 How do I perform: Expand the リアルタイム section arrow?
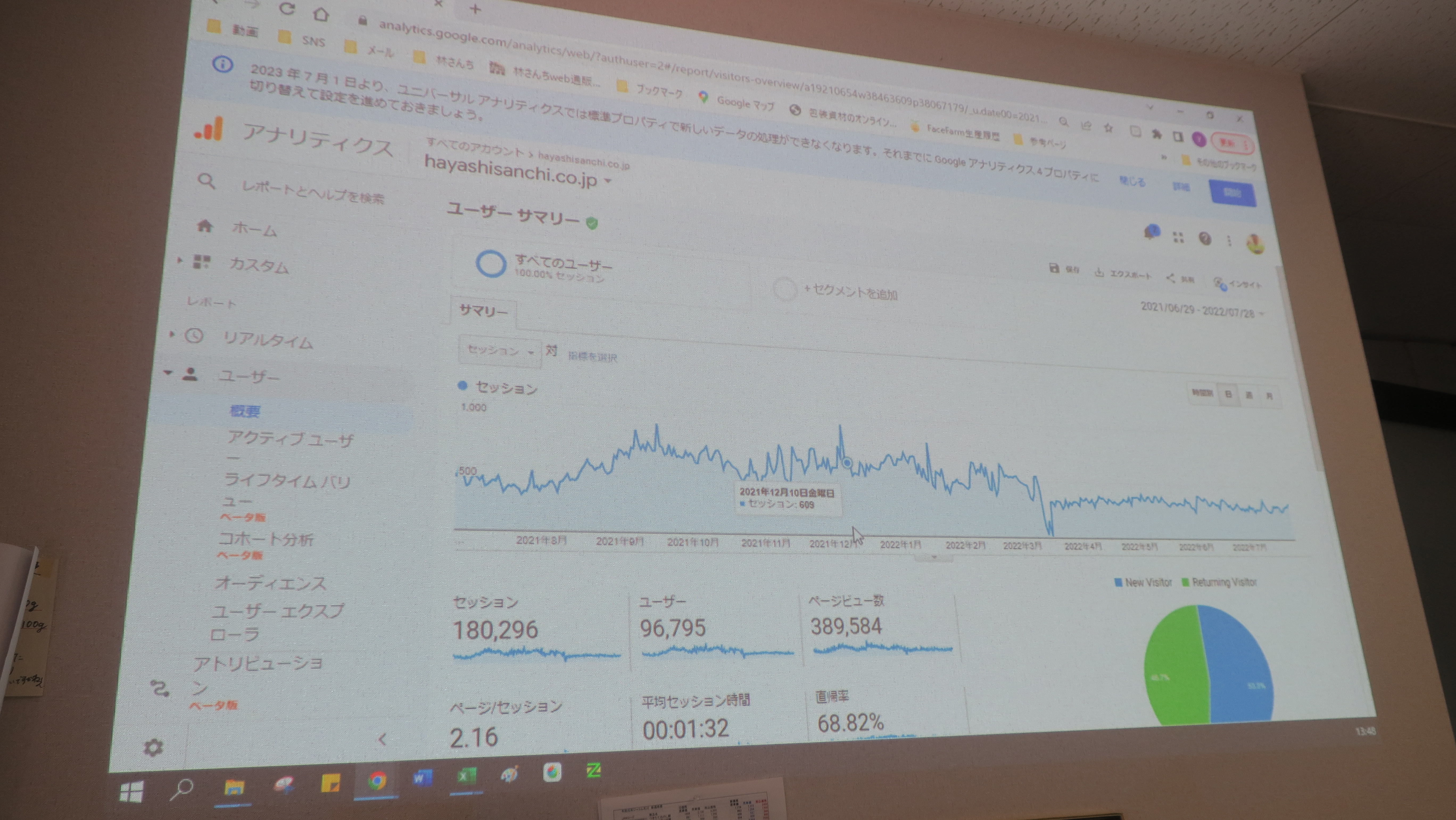172,334
